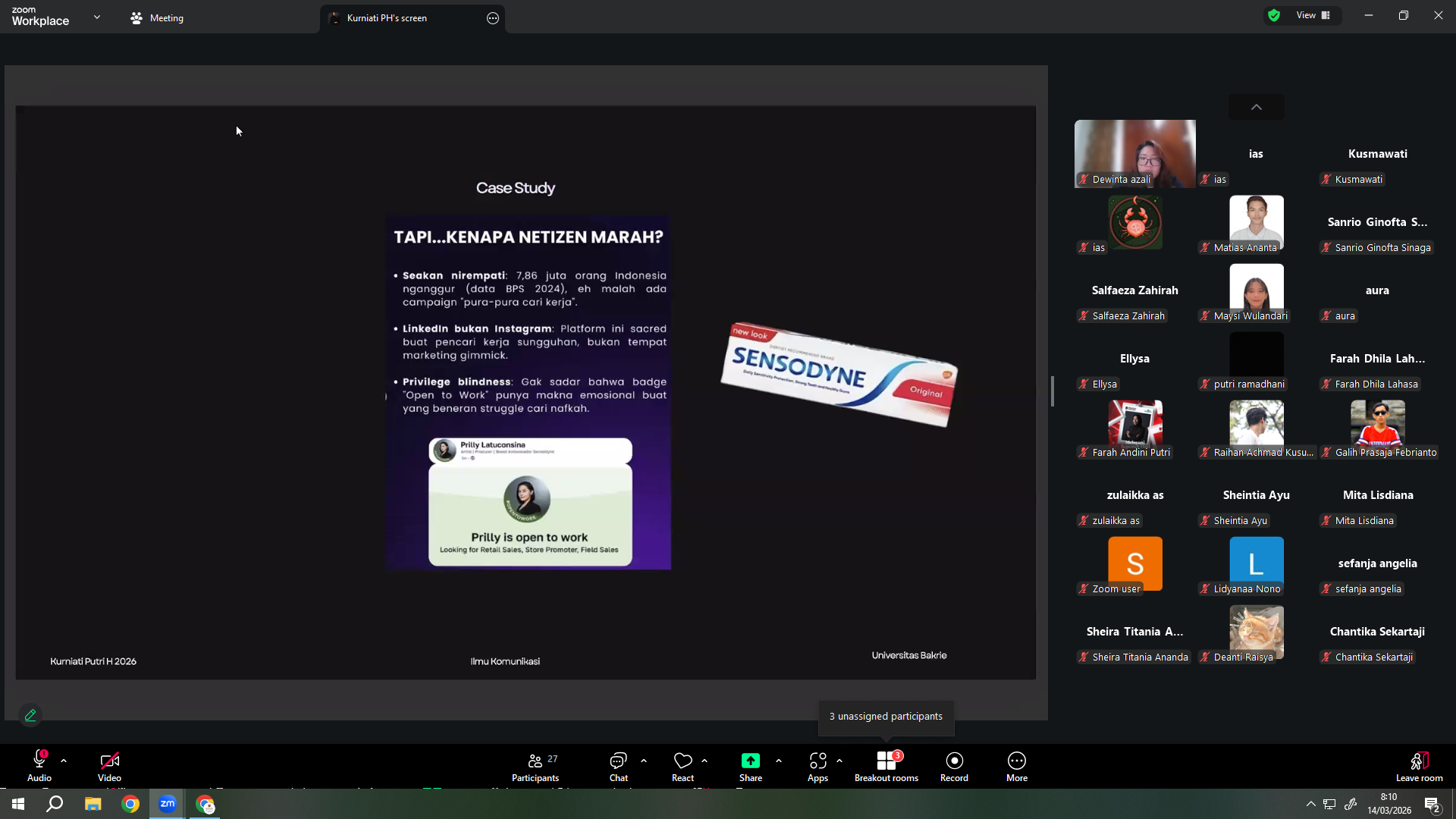Screen dimensions: 1456x819
Task: Expand React options arrow
Action: [704, 761]
